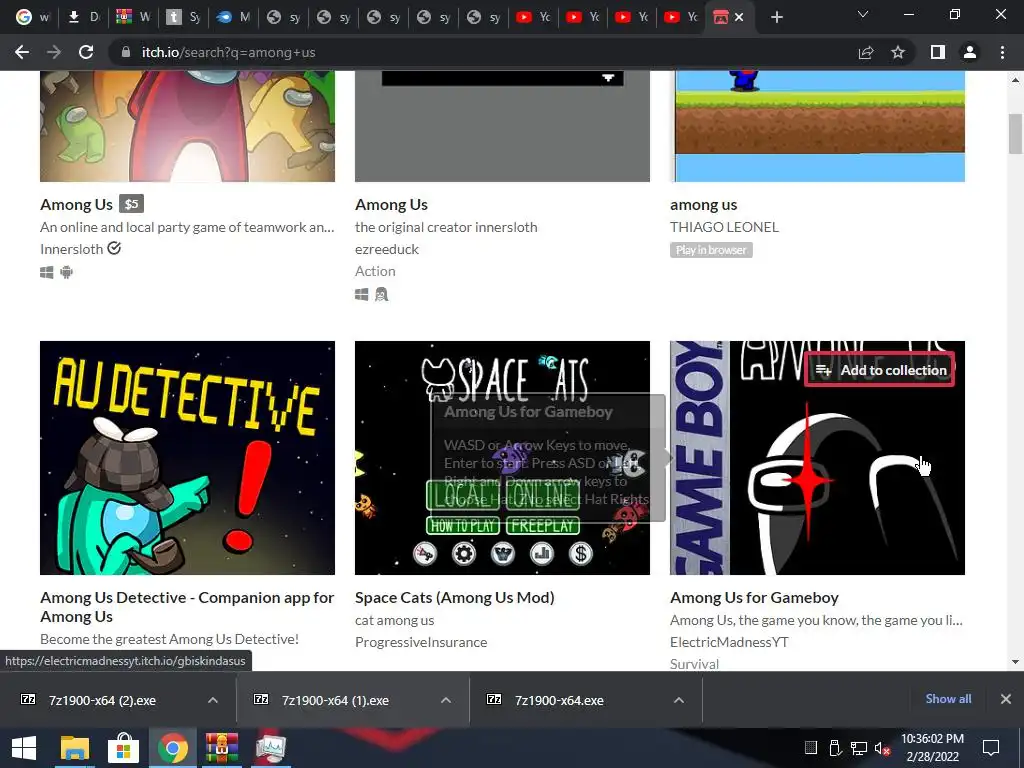Switch to the tab labeled Sy with the T icon
1024x768 pixels.
point(183,17)
